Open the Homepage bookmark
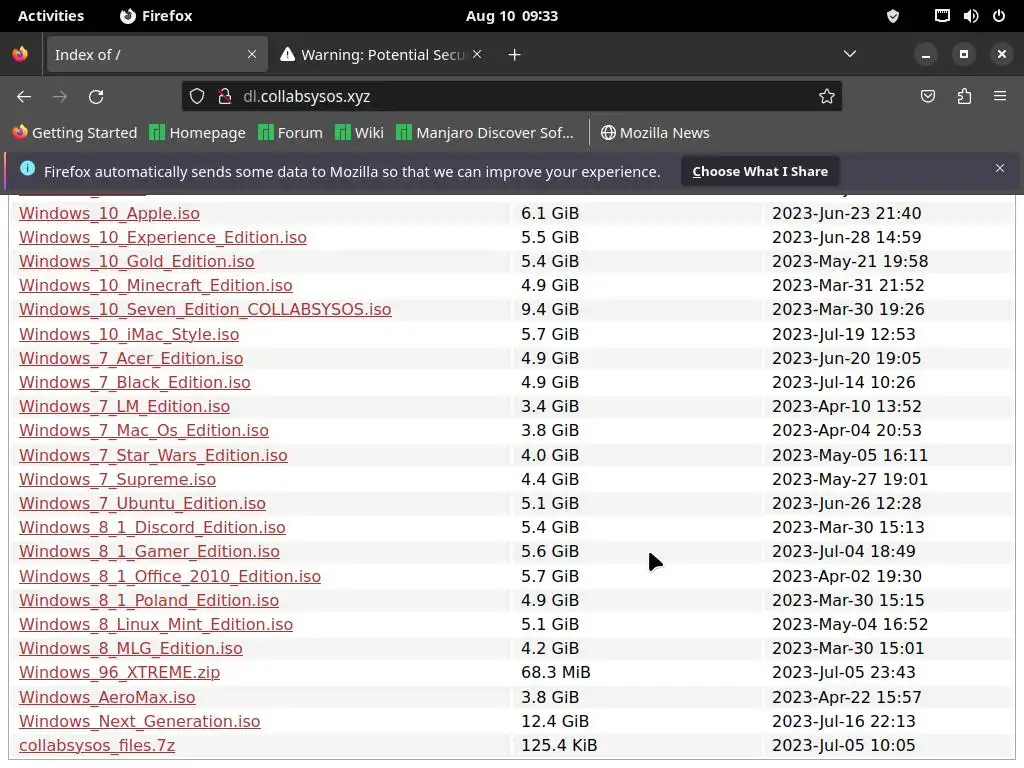Screen dimensions: 1024x768 click(197, 133)
